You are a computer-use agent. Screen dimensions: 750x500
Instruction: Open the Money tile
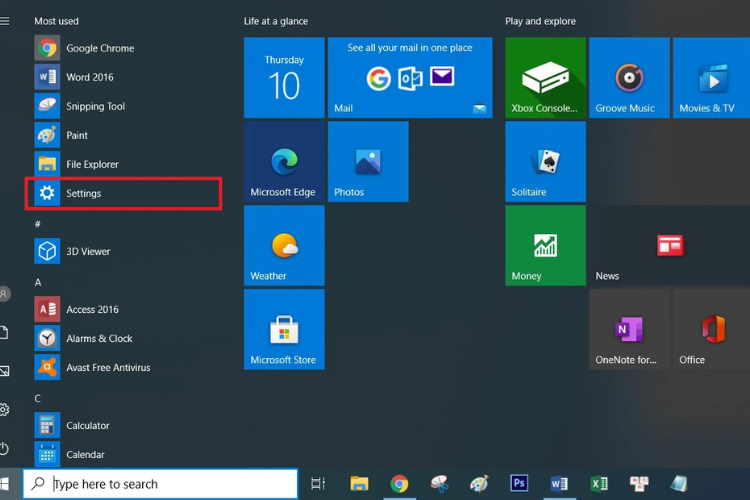[546, 245]
